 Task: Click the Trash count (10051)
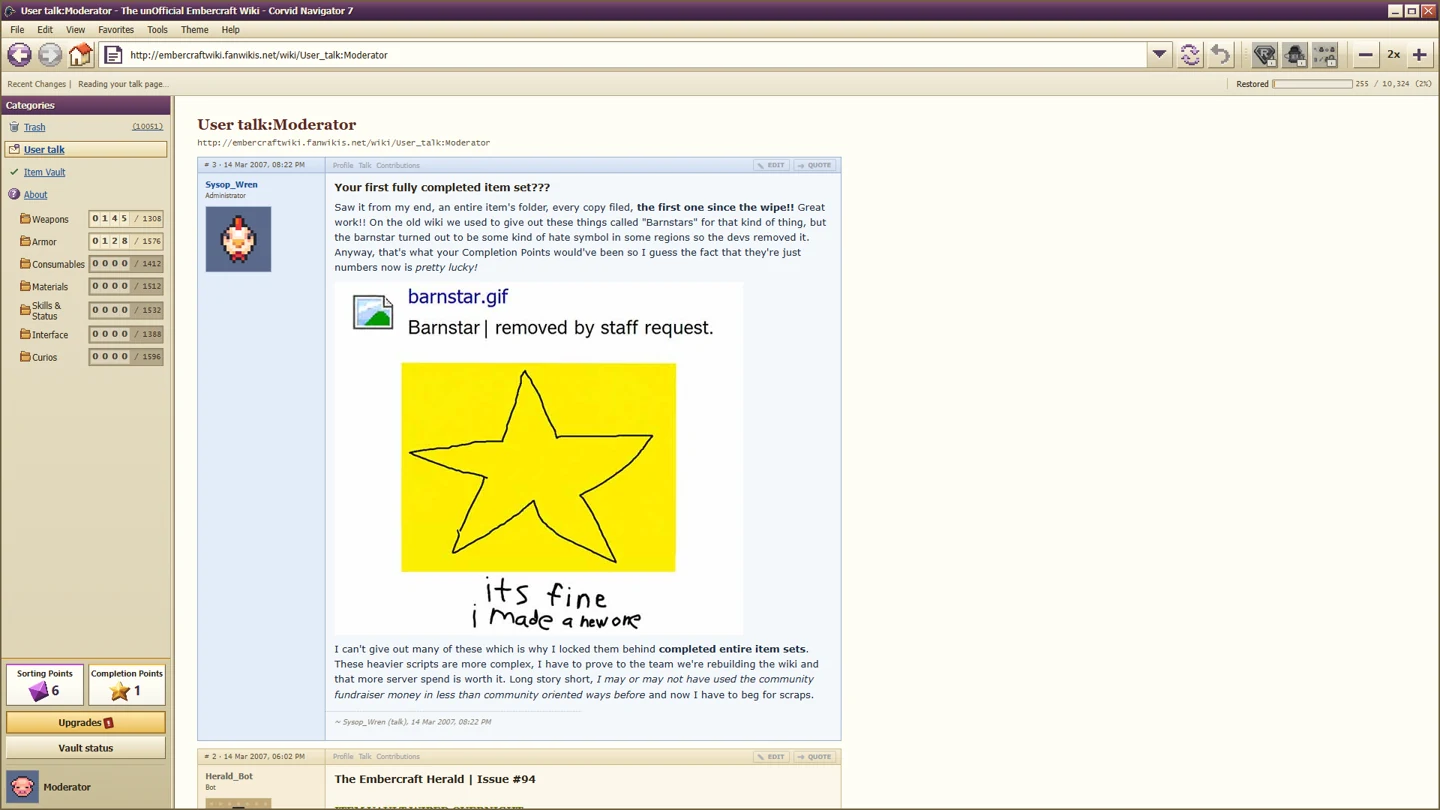147,127
